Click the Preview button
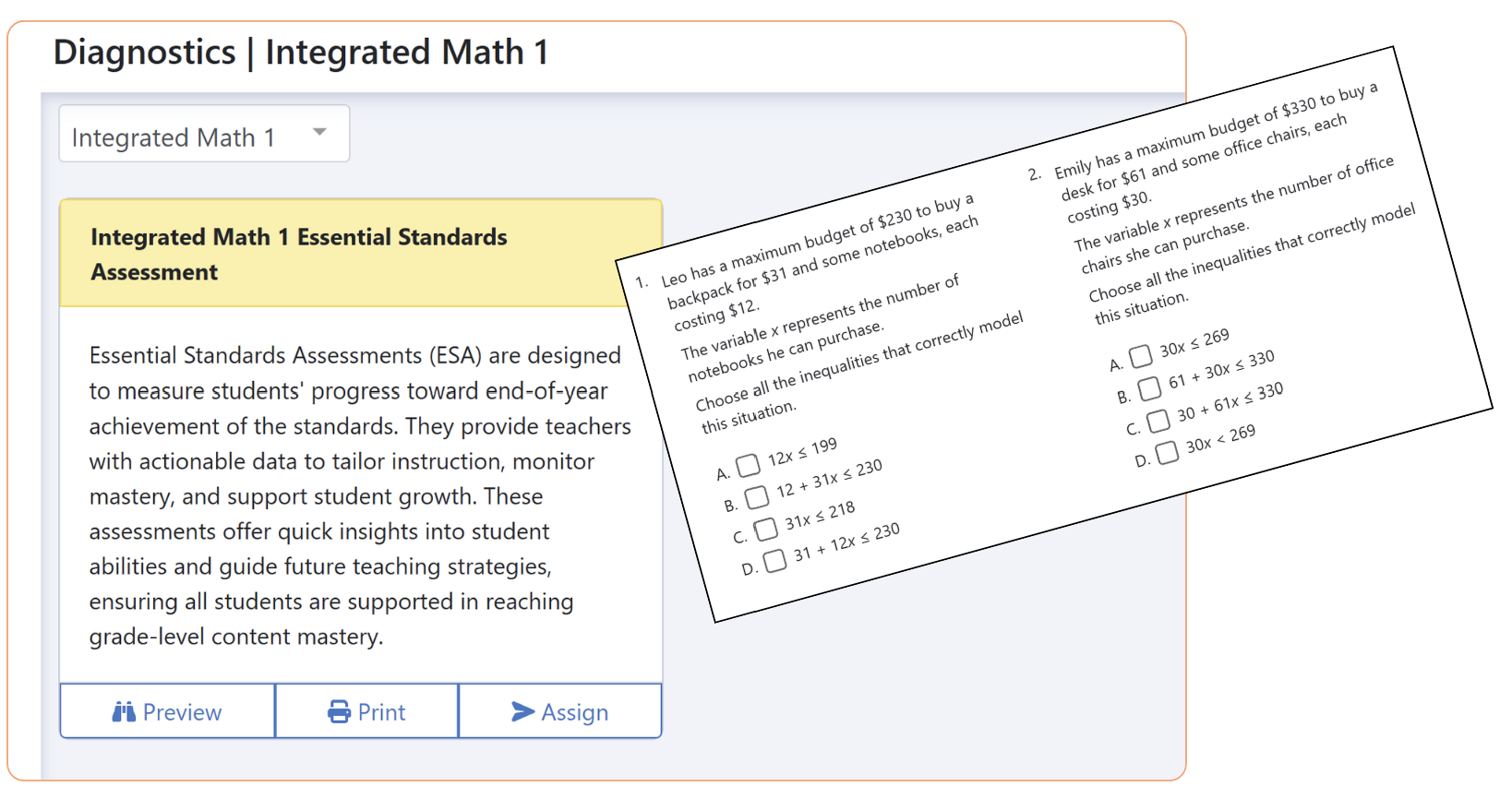 coord(166,711)
